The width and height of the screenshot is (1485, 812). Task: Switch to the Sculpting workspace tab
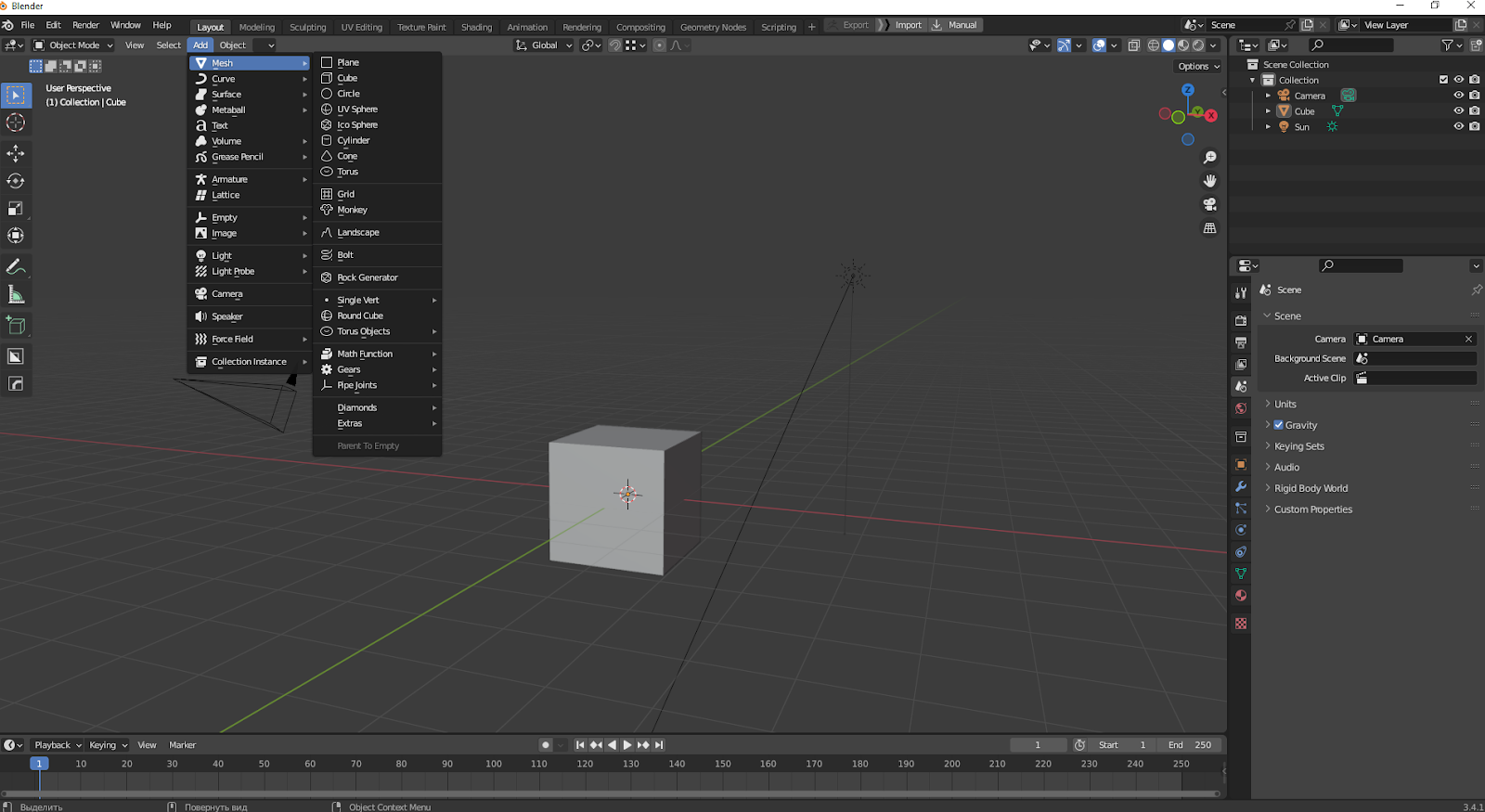pyautogui.click(x=307, y=27)
